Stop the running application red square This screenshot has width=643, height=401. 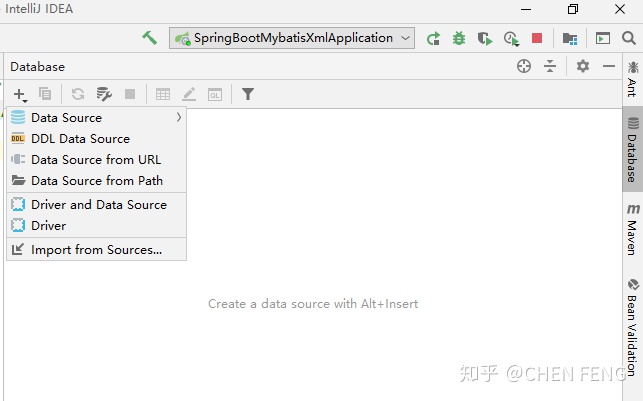(537, 38)
